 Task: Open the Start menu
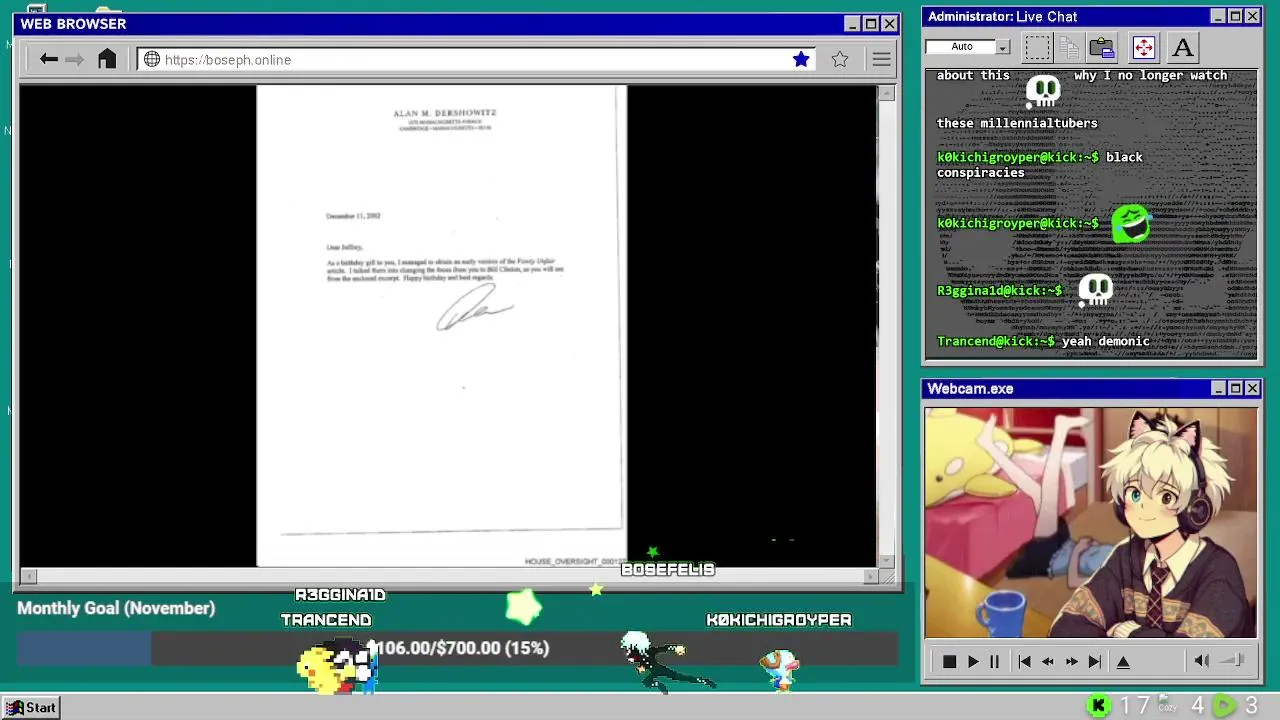click(31, 707)
